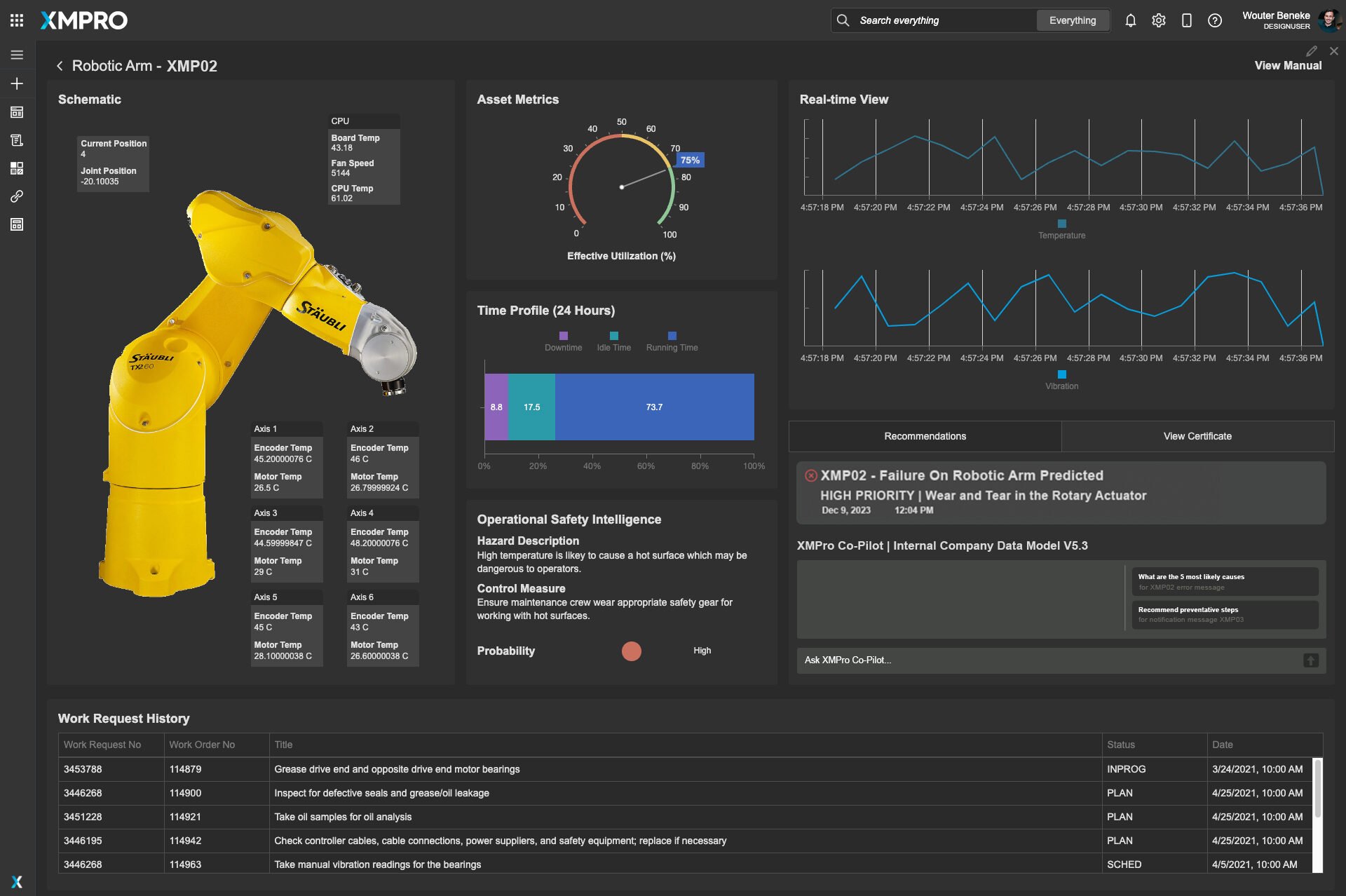Open the app launcher grid icon
Image resolution: width=1346 pixels, height=896 pixels.
tap(17, 20)
